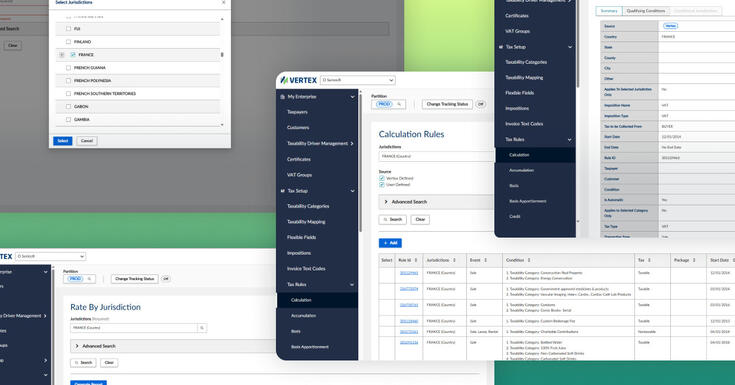735x385 pixels.
Task: Toggle tracking Off switch in Rate By Jurisdiction window
Action: [x=165, y=279]
